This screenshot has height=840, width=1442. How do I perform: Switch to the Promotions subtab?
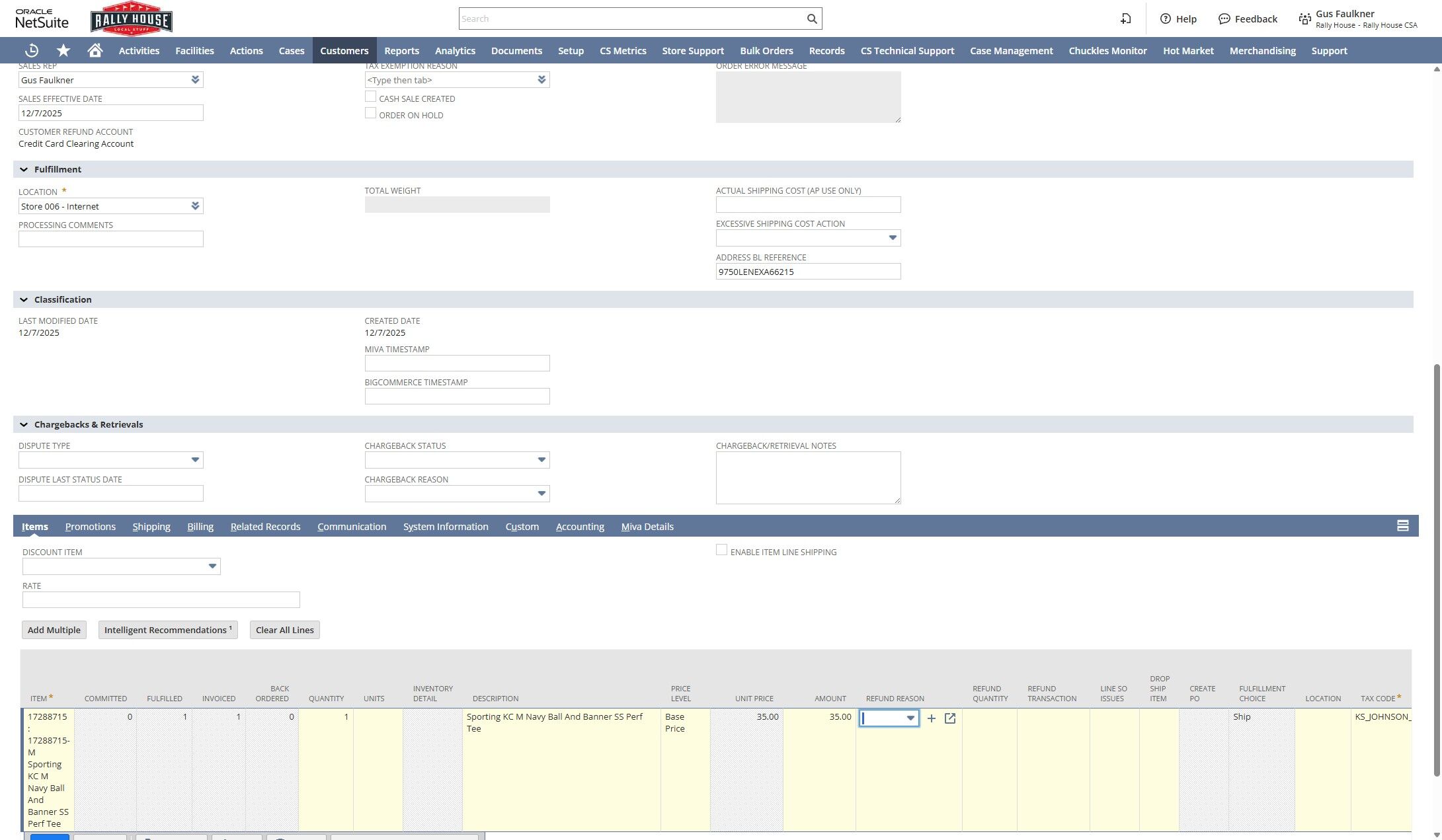coord(91,527)
